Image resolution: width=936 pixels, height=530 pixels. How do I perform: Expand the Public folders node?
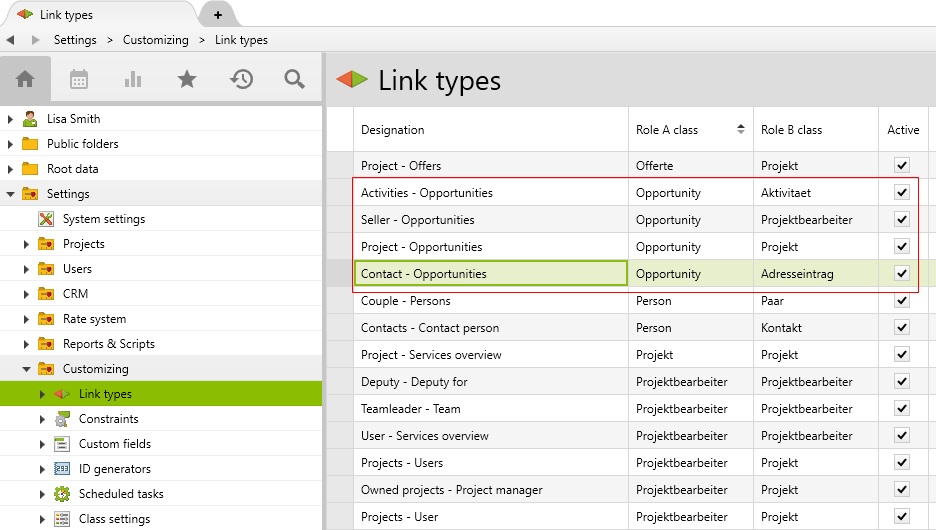click(11, 144)
